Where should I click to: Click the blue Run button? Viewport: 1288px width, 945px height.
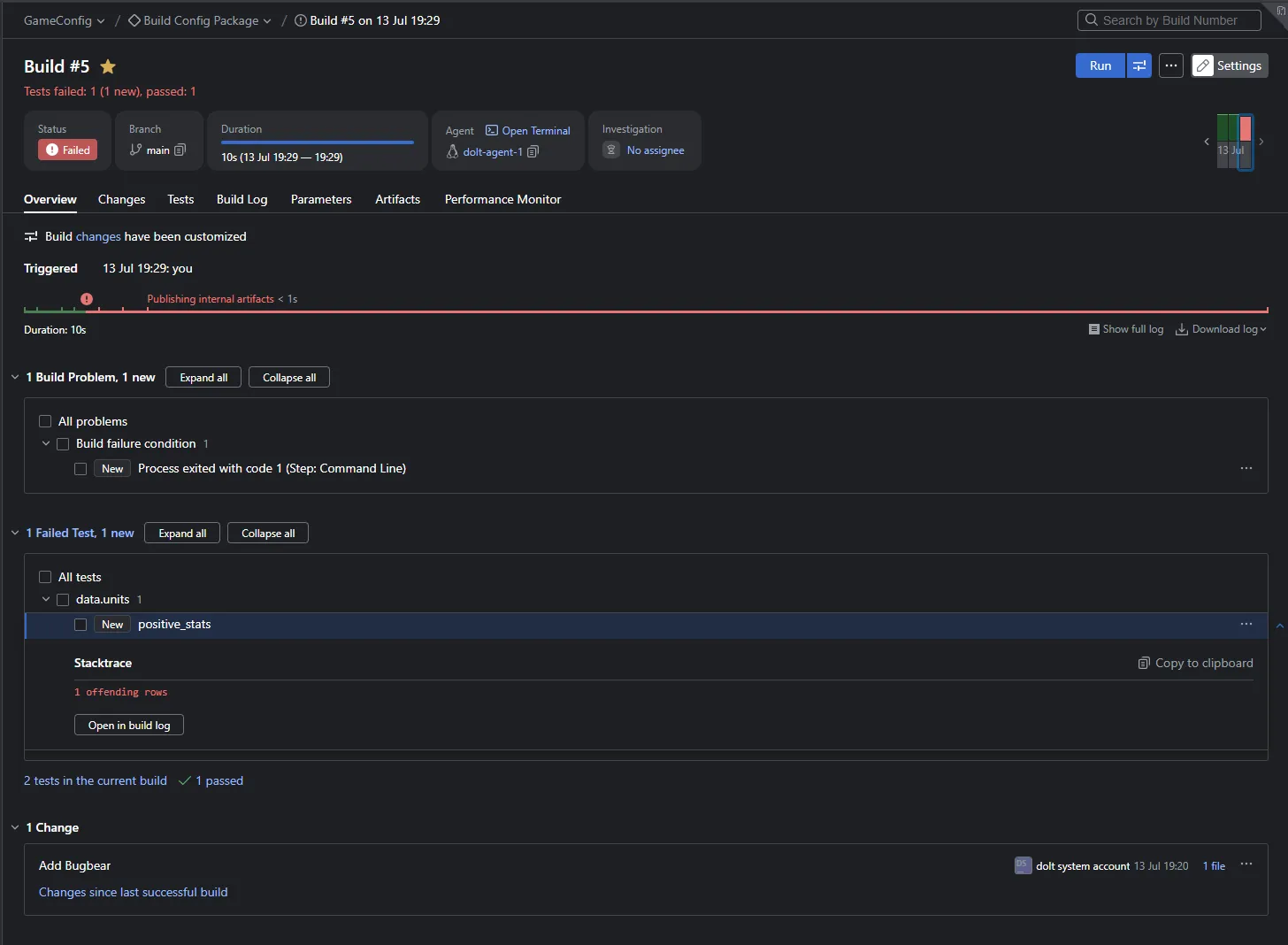[1100, 65]
